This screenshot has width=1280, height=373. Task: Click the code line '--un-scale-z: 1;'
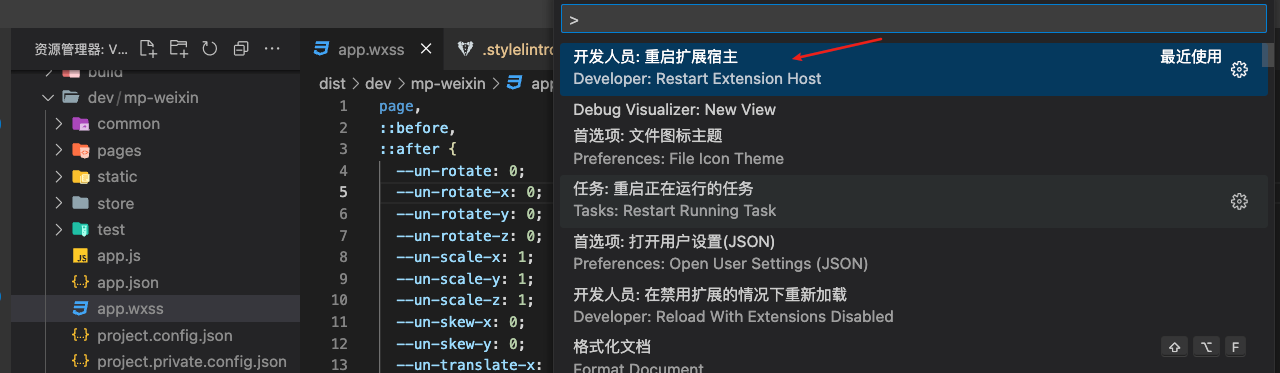(x=465, y=300)
